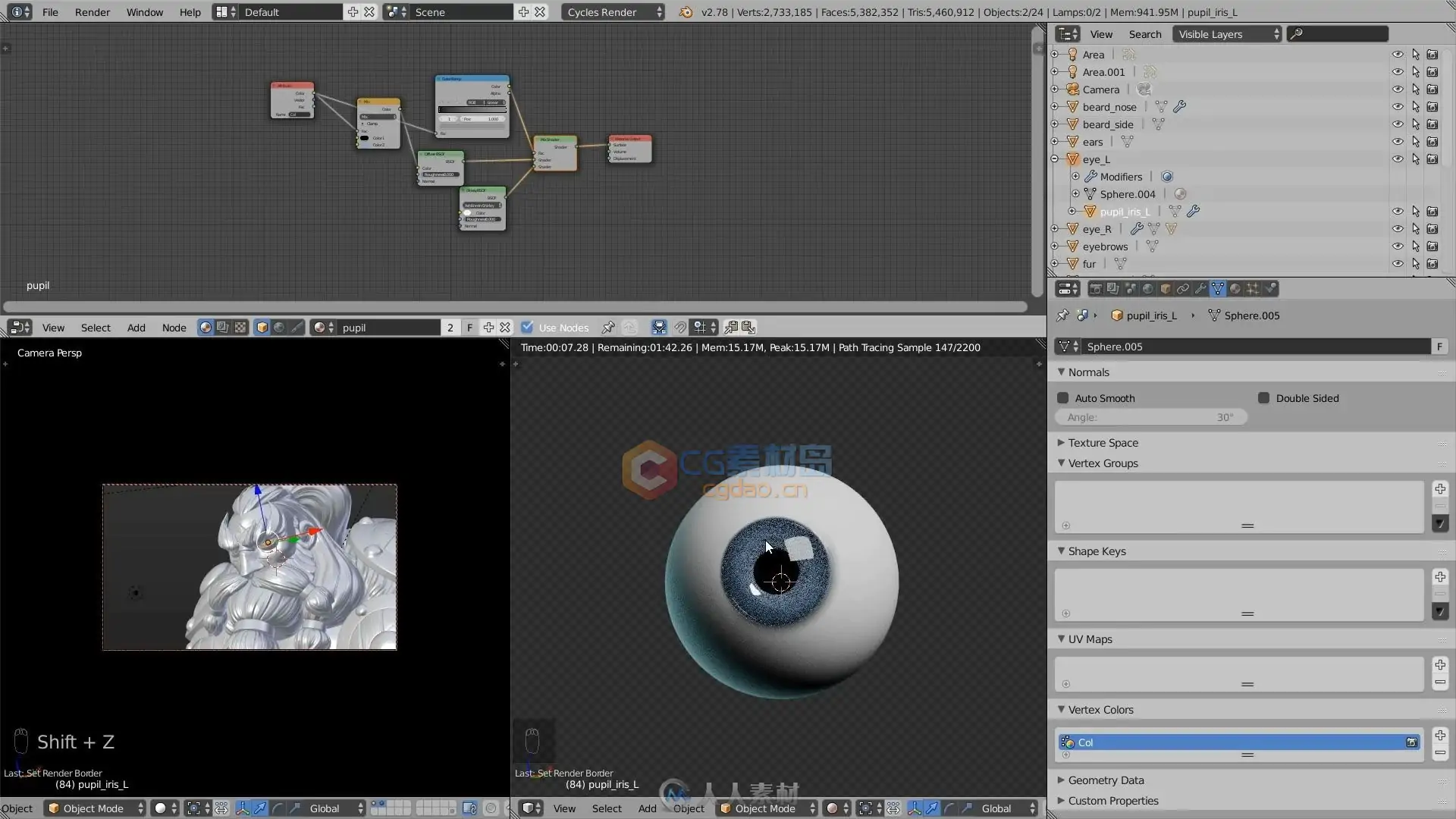1456x819 pixels.
Task: Select the Data Properties mesh icon
Action: pos(1217,289)
